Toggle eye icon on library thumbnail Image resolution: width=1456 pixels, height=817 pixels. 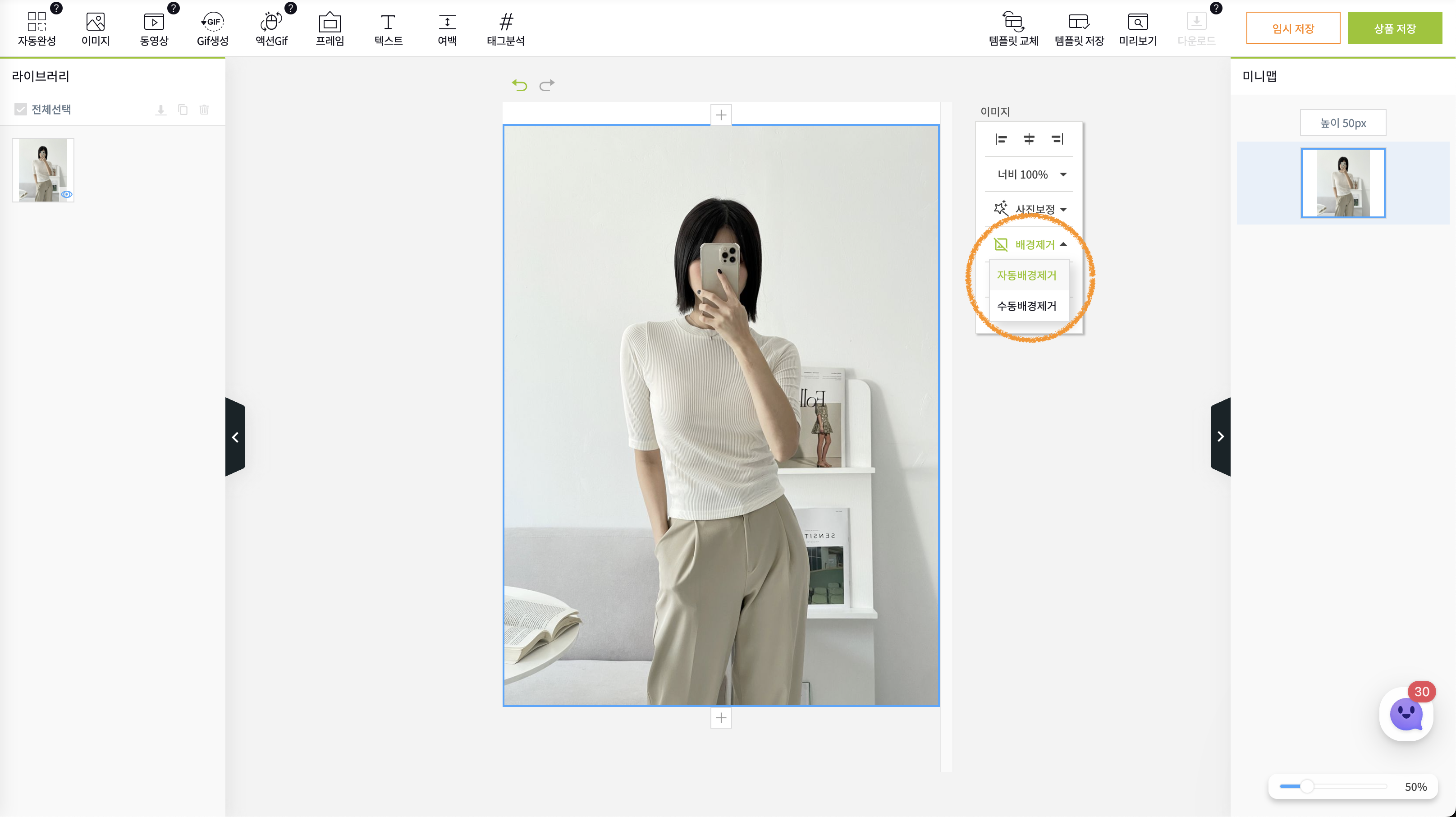(x=67, y=194)
